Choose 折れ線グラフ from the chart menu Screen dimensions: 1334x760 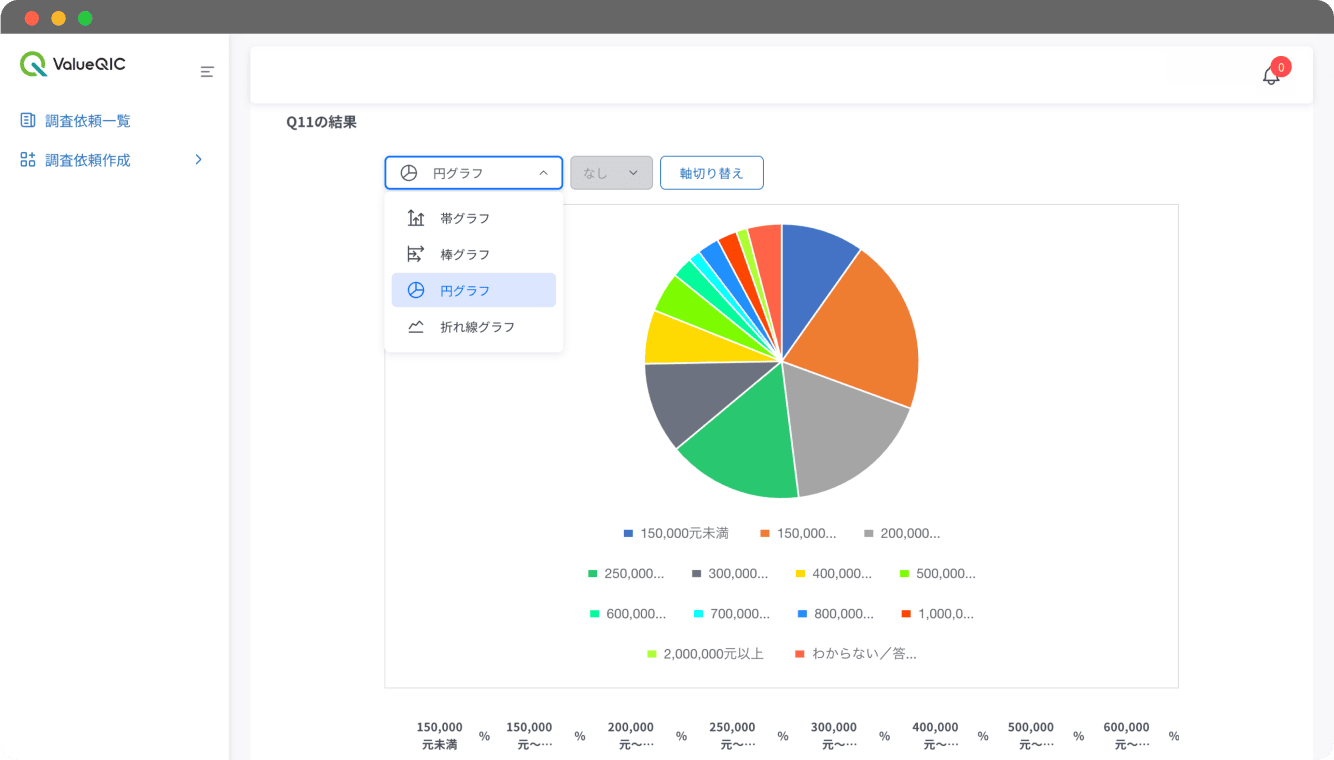[477, 327]
